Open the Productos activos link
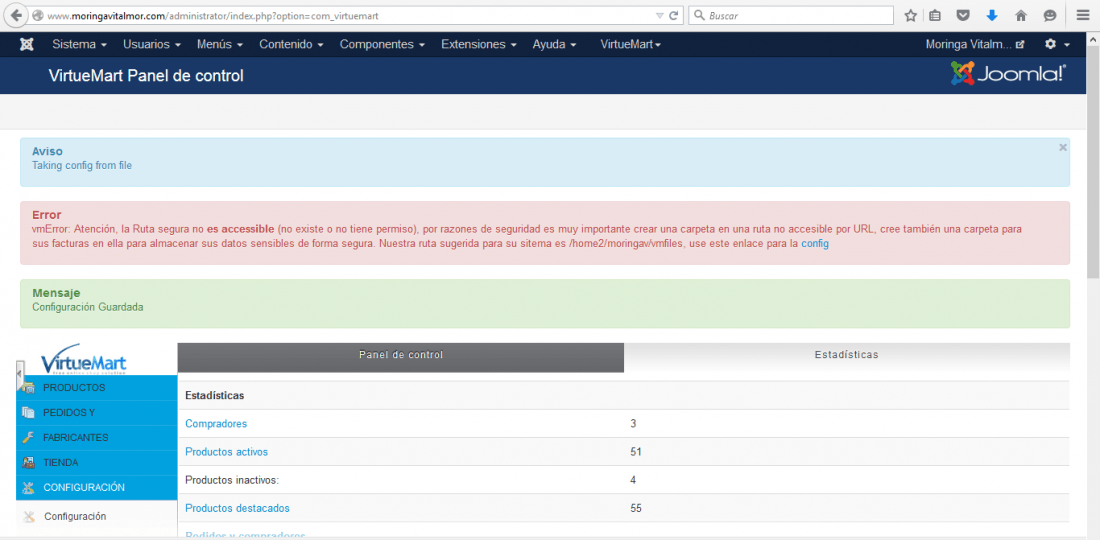The width and height of the screenshot is (1100, 540). (227, 452)
